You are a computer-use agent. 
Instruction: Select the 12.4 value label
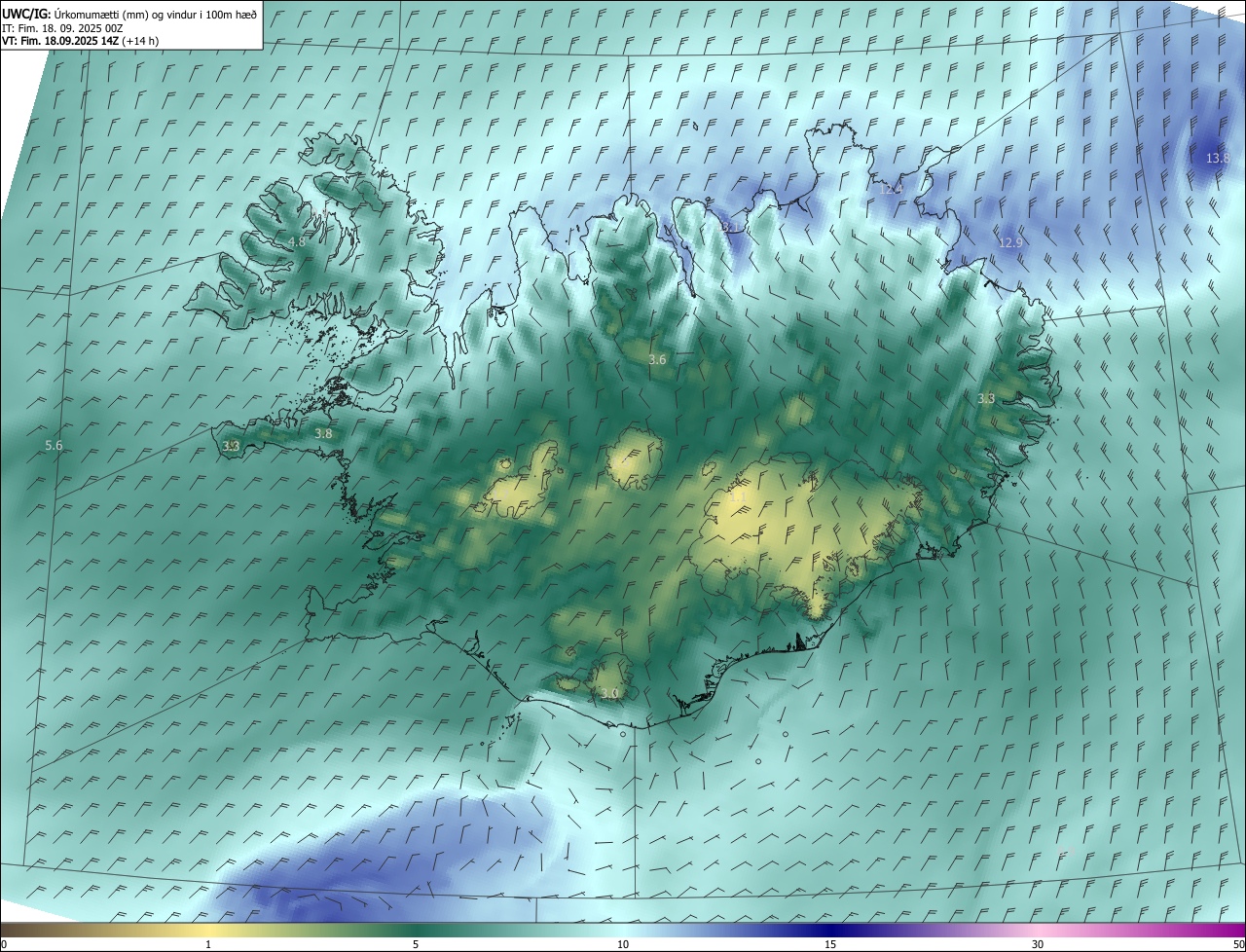(891, 189)
